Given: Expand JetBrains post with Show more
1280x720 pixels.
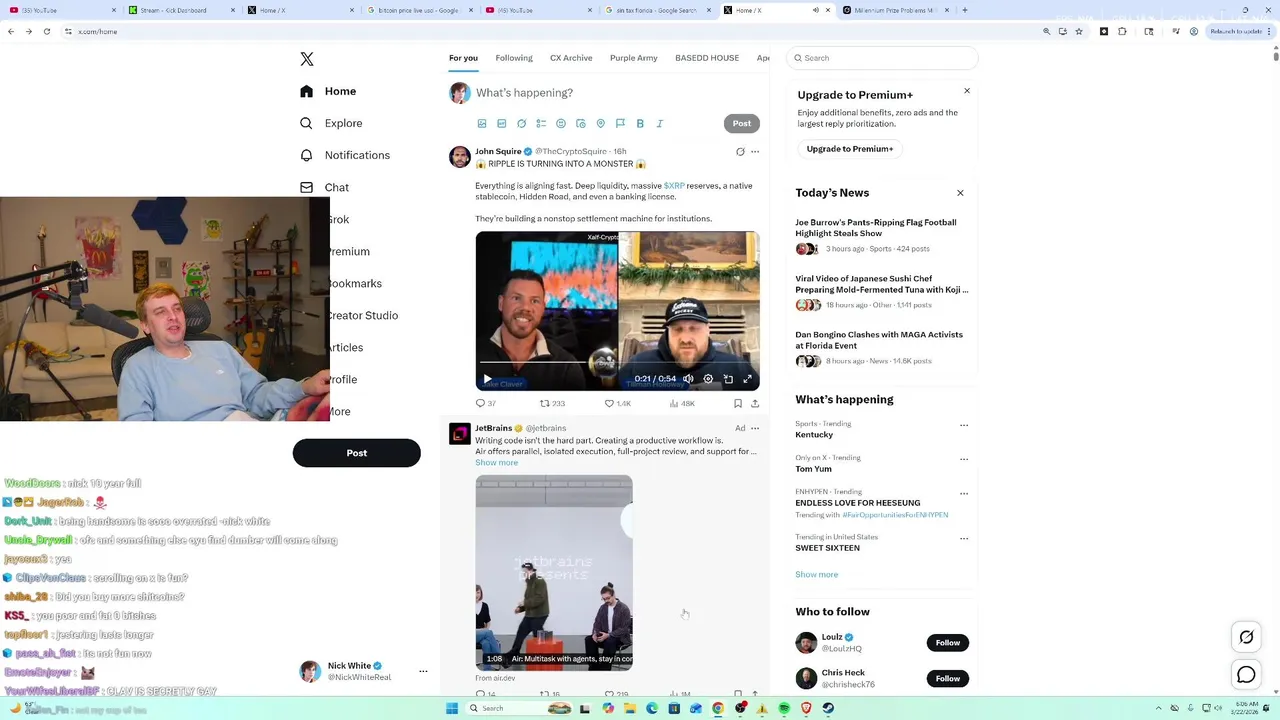Looking at the screenshot, I should (x=497, y=463).
